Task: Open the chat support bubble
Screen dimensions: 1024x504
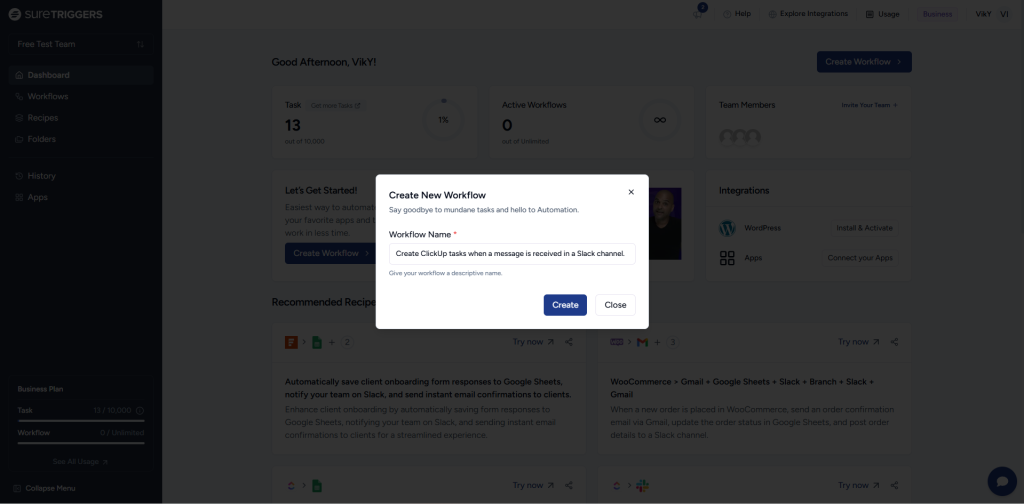Action: [1001, 481]
